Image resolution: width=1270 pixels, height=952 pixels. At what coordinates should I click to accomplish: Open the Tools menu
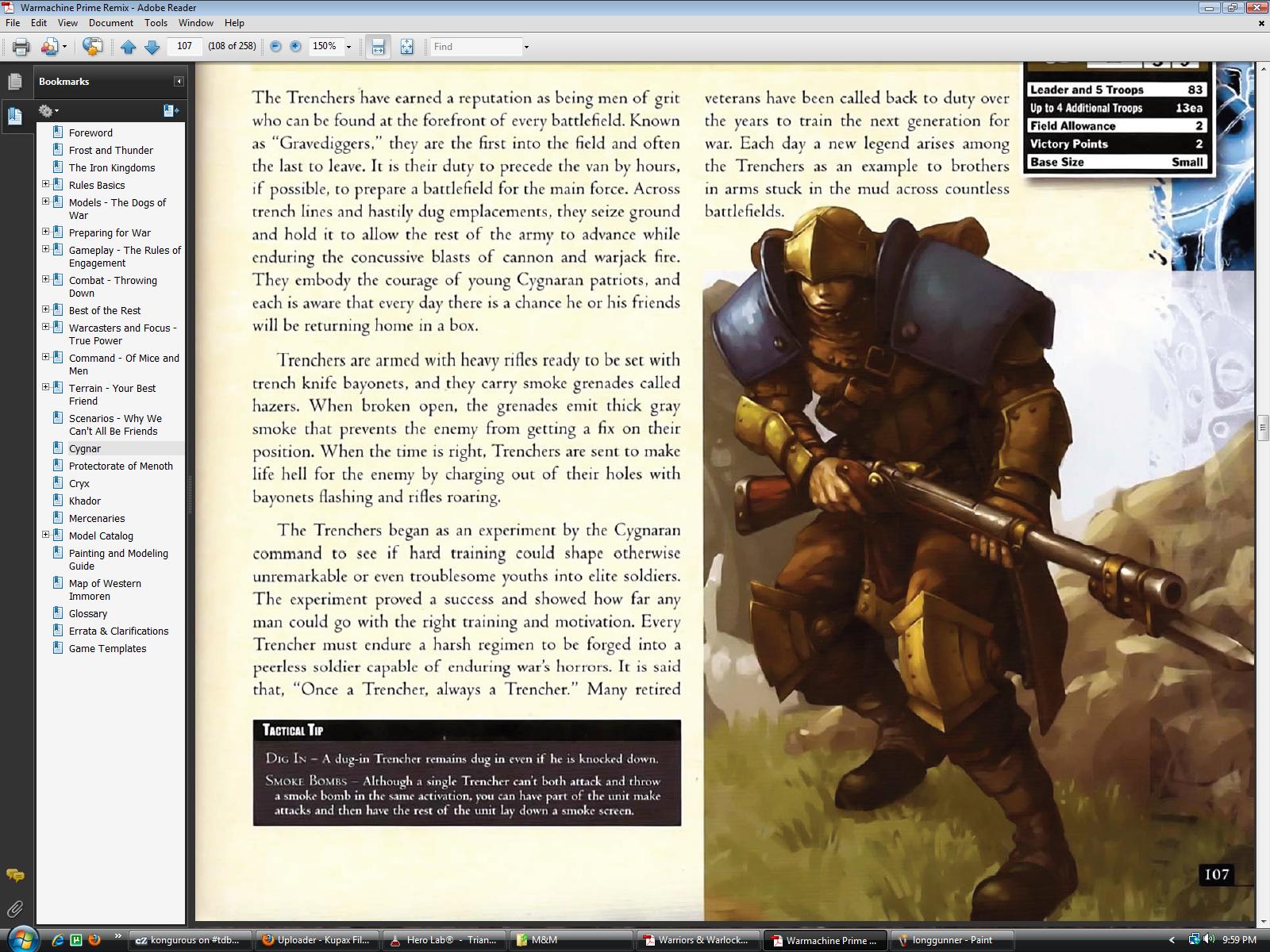[x=156, y=23]
